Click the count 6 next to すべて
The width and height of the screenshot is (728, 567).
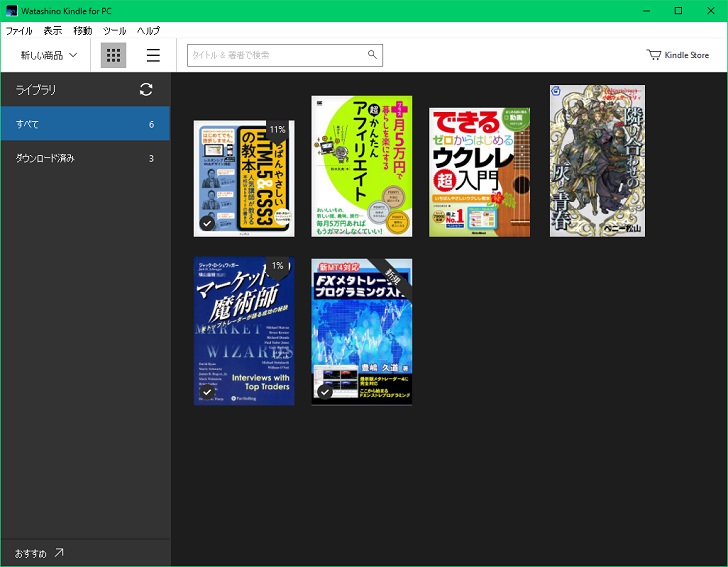[151, 124]
